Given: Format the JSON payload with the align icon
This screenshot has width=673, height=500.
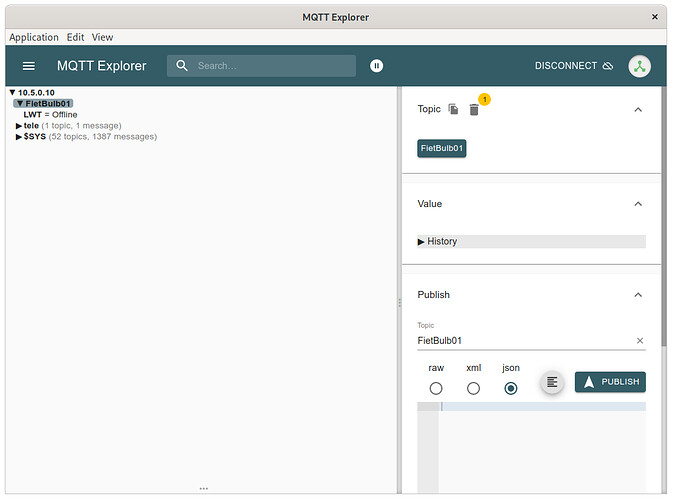Looking at the screenshot, I should point(552,382).
